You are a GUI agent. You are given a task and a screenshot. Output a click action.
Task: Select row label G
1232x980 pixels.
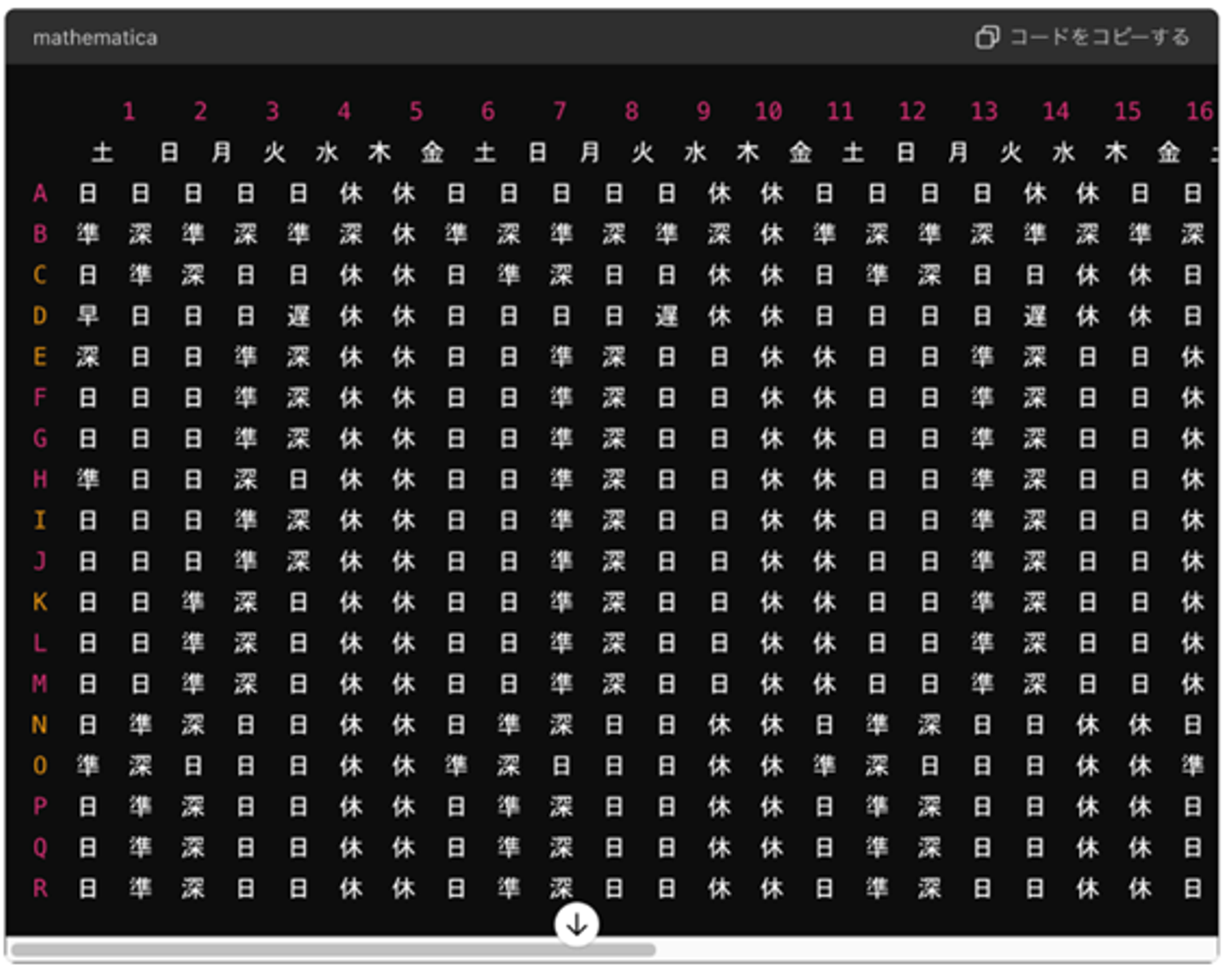39,438
